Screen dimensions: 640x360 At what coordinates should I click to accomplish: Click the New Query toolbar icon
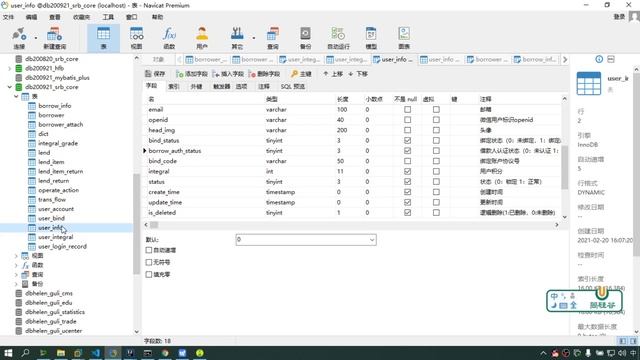(x=54, y=38)
